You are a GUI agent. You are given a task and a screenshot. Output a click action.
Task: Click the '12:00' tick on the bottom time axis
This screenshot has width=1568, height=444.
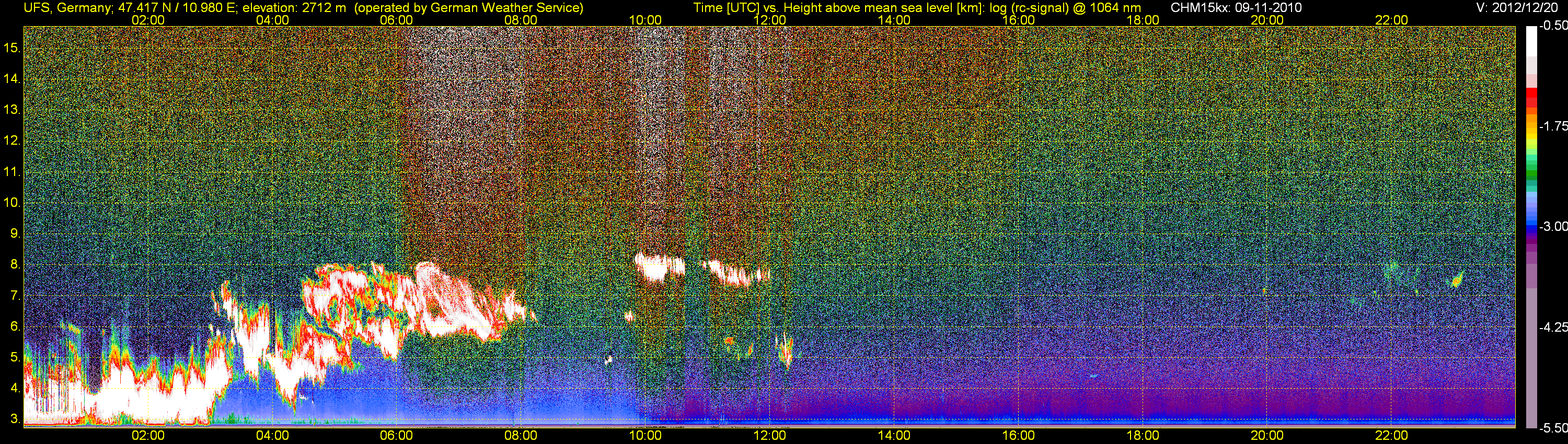coord(769,436)
